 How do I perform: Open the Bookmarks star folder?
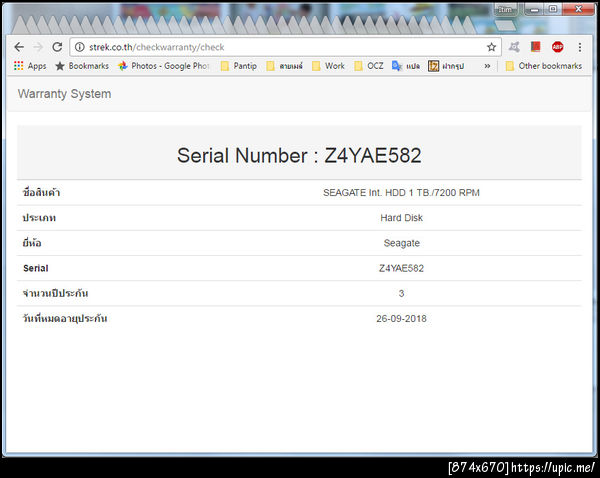tap(82, 66)
